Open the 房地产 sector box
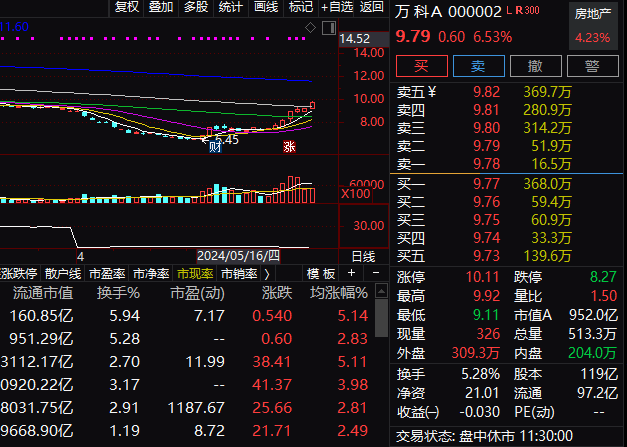This screenshot has width=627, height=447. point(593,26)
